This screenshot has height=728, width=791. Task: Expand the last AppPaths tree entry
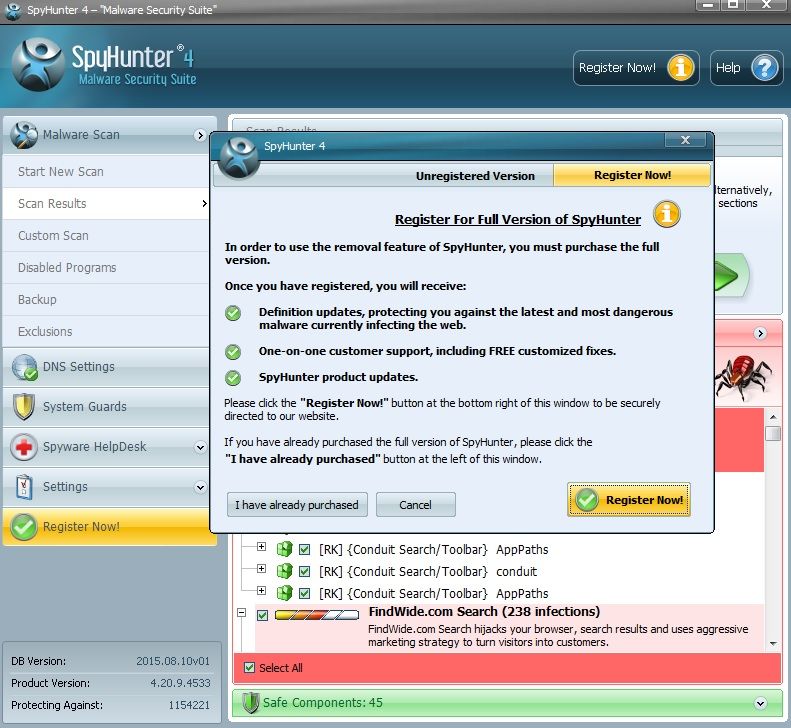261,590
